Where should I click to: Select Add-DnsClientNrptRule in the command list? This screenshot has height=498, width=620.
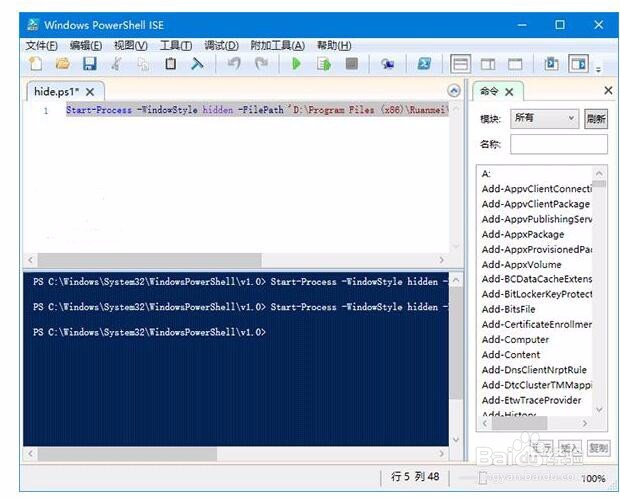click(x=534, y=370)
